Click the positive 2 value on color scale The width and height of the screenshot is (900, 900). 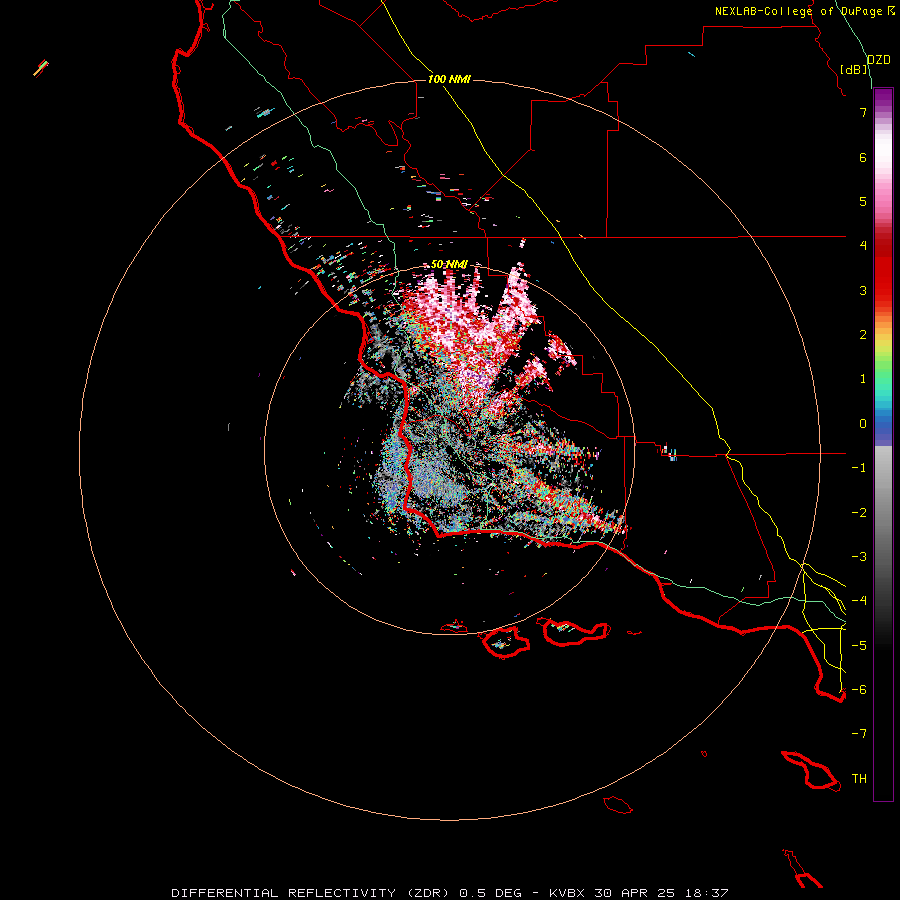[863, 335]
